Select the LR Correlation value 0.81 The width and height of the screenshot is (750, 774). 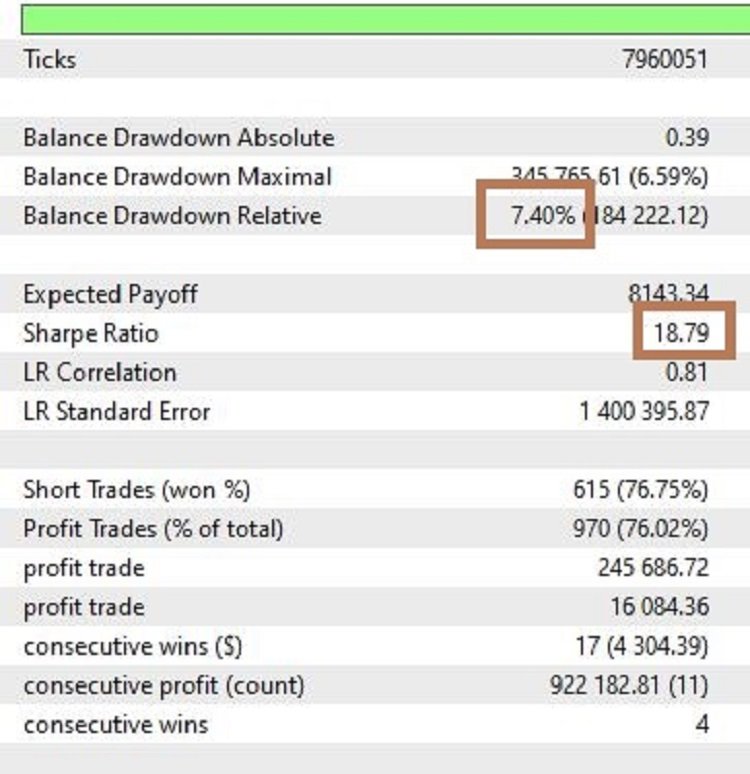pos(688,372)
